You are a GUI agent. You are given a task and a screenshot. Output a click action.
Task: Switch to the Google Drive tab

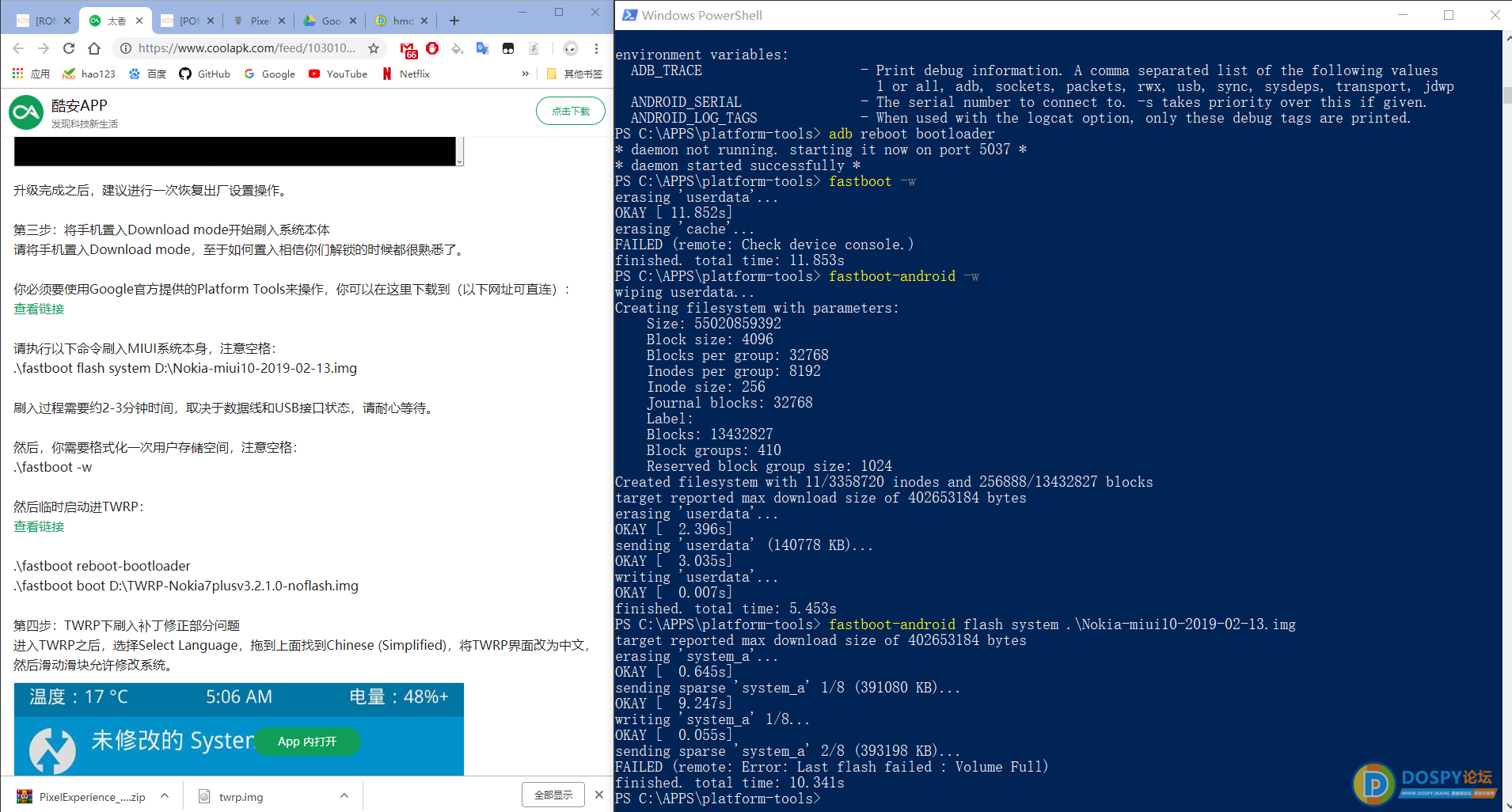[324, 21]
